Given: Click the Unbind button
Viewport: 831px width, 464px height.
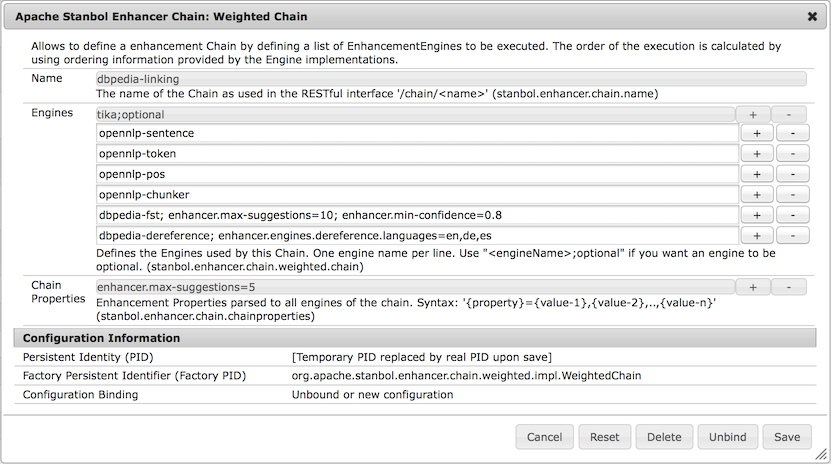Looking at the screenshot, I should [x=727, y=437].
